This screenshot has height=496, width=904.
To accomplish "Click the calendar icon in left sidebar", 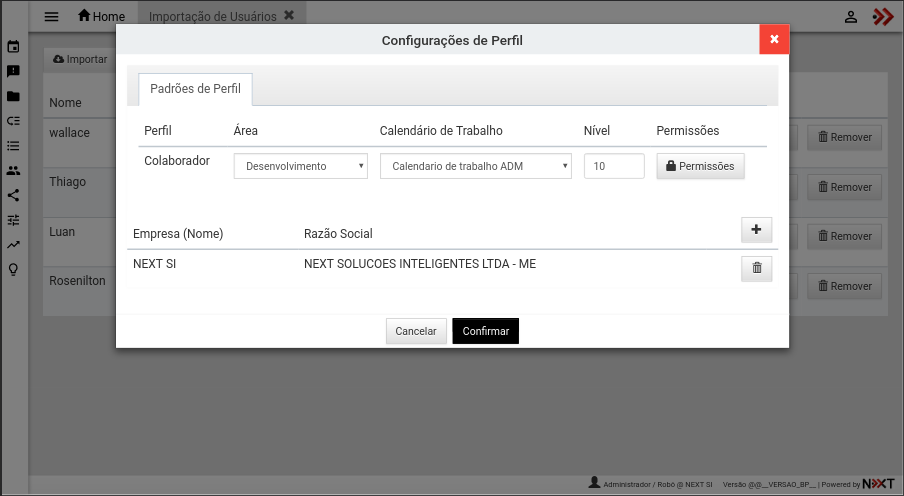I will (x=13, y=47).
